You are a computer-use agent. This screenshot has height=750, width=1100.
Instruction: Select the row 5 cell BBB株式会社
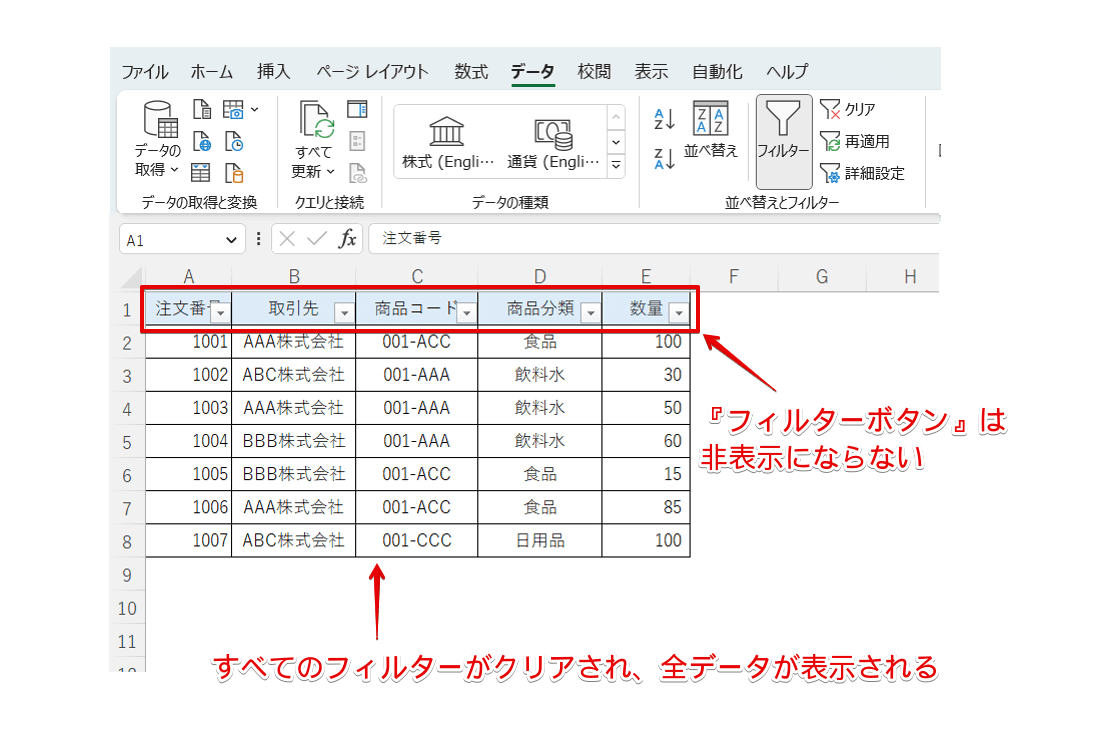pos(294,441)
